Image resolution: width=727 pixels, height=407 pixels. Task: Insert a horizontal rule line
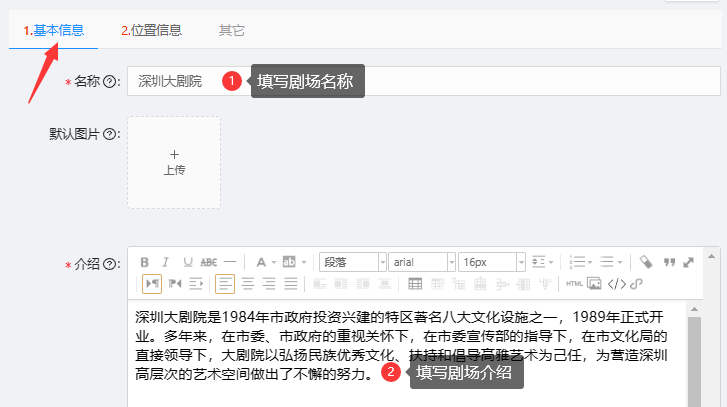[x=230, y=262]
